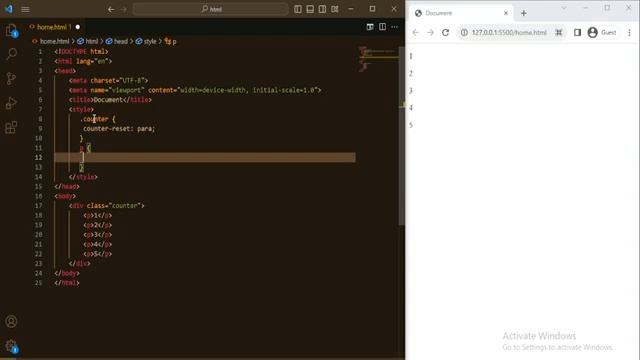This screenshot has height=360, width=640.
Task: Open the browser three-dot menu
Action: click(x=629, y=33)
